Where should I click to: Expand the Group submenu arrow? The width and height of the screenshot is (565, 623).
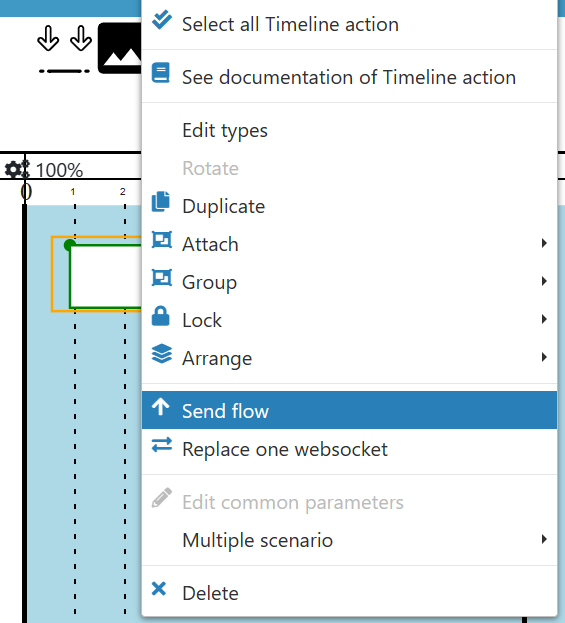click(x=544, y=281)
